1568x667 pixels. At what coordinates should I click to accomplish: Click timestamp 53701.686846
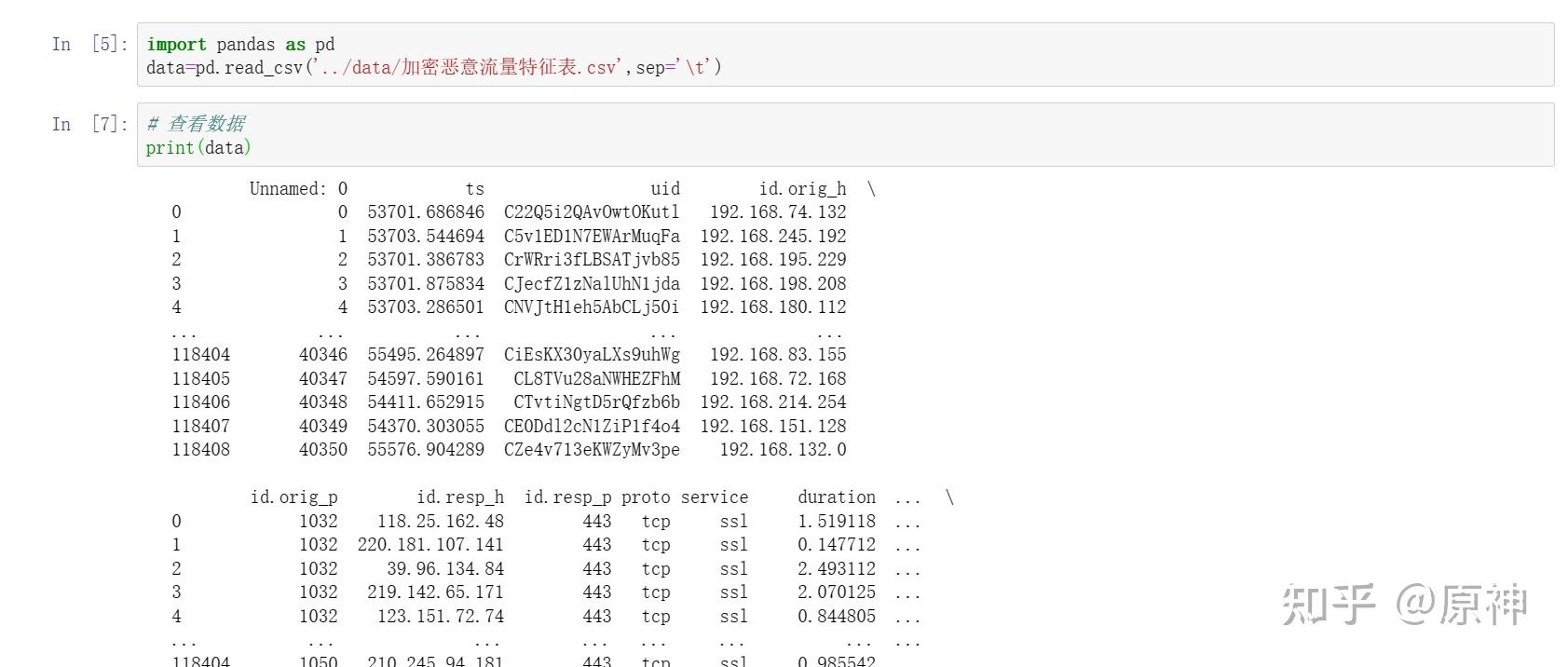coord(426,212)
